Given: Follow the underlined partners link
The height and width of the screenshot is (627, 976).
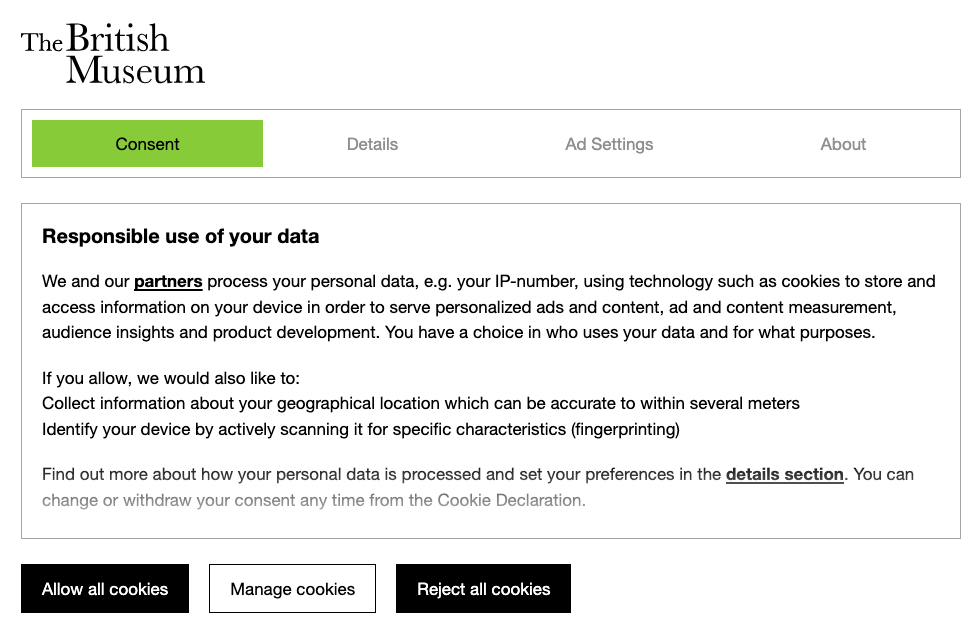Looking at the screenshot, I should tap(168, 282).
